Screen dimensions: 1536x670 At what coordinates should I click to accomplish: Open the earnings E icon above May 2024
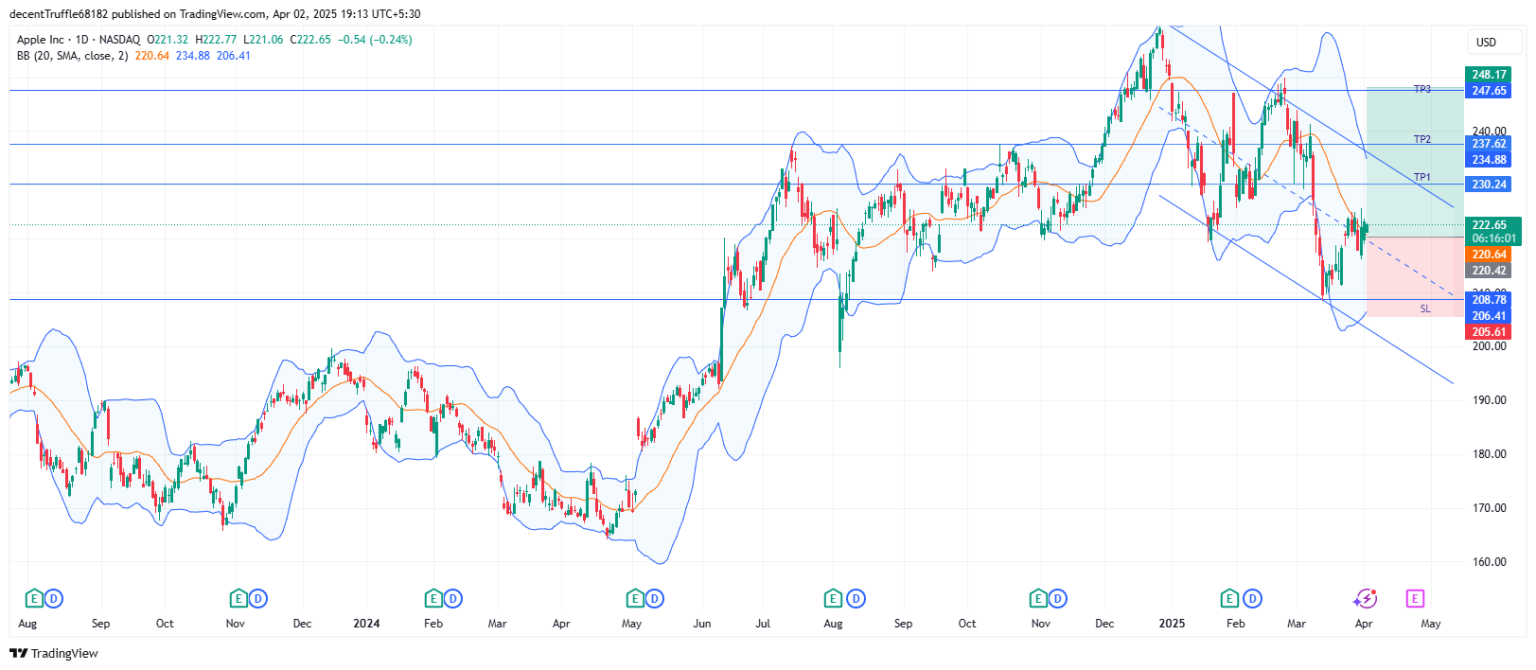tap(634, 599)
